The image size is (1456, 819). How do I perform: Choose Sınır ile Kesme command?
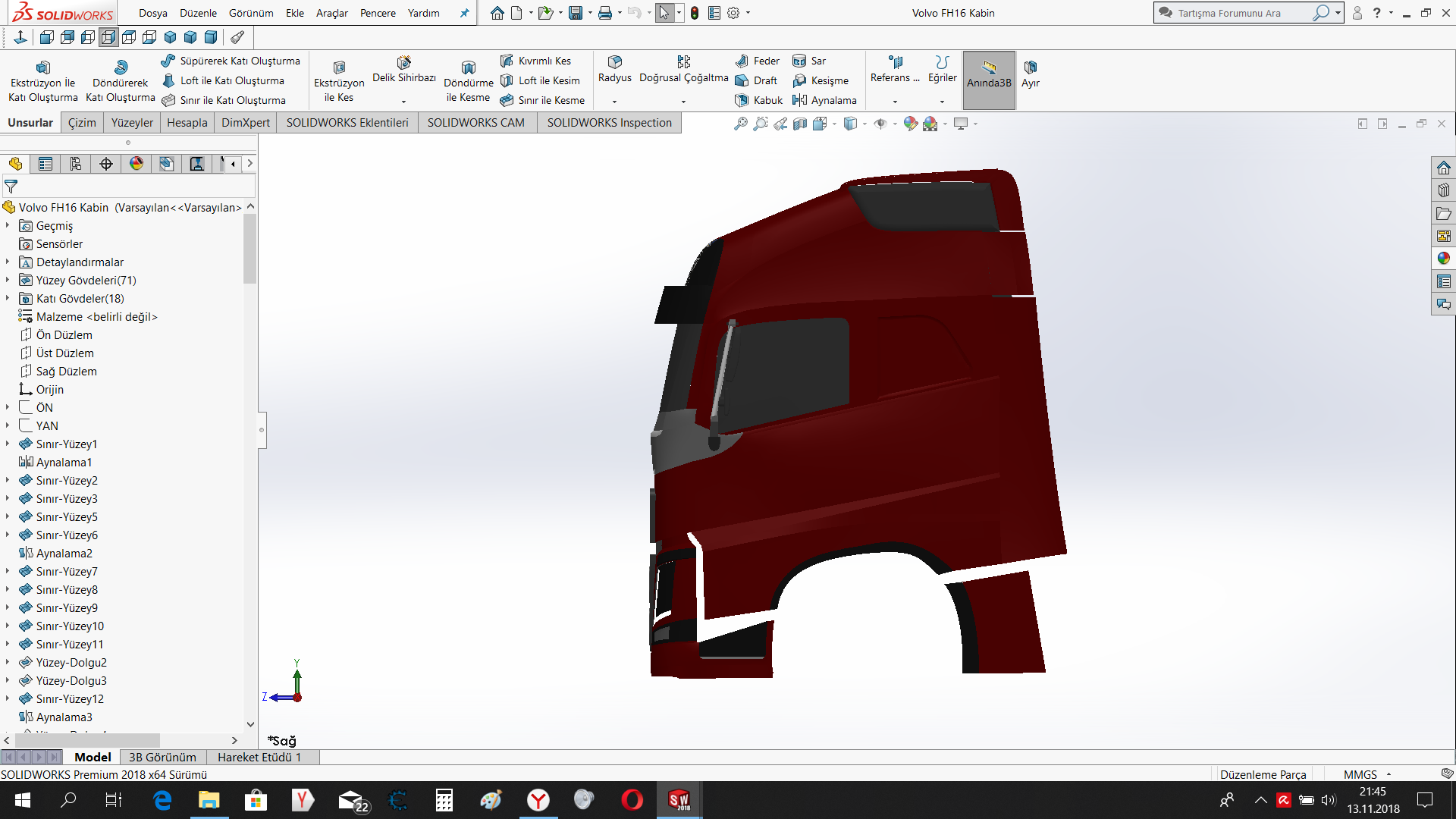pos(542,100)
